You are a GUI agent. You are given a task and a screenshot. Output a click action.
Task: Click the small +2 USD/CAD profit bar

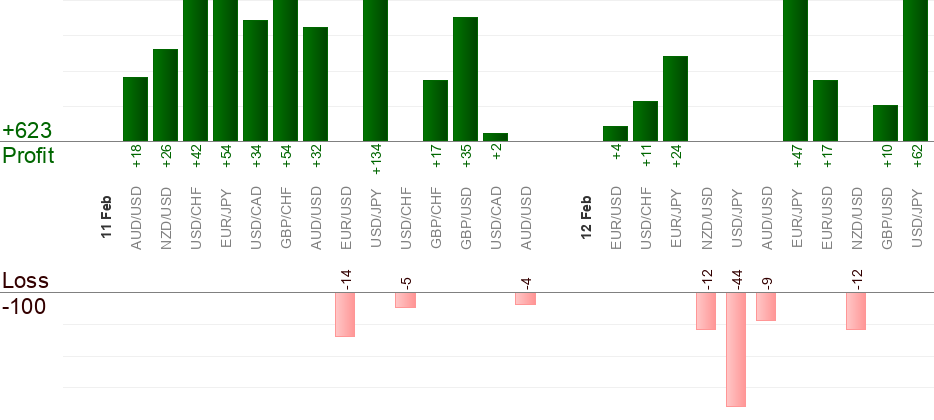click(495, 137)
